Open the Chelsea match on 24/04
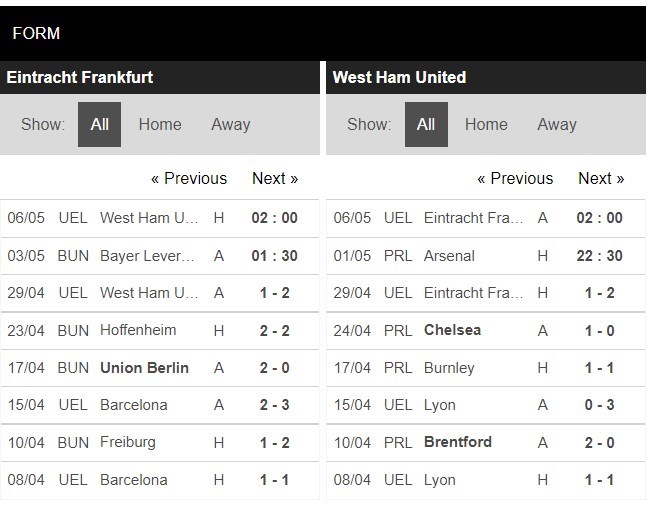The height and width of the screenshot is (508, 654). pyautogui.click(x=452, y=330)
